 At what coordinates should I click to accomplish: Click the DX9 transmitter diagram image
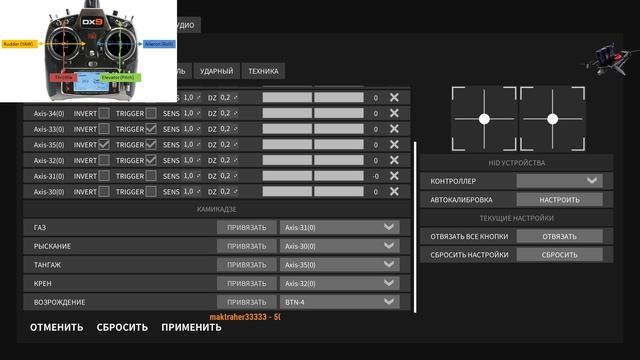coord(89,51)
